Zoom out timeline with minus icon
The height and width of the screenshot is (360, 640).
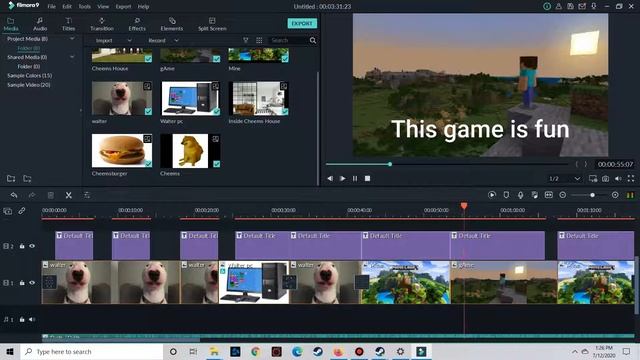pos(562,195)
